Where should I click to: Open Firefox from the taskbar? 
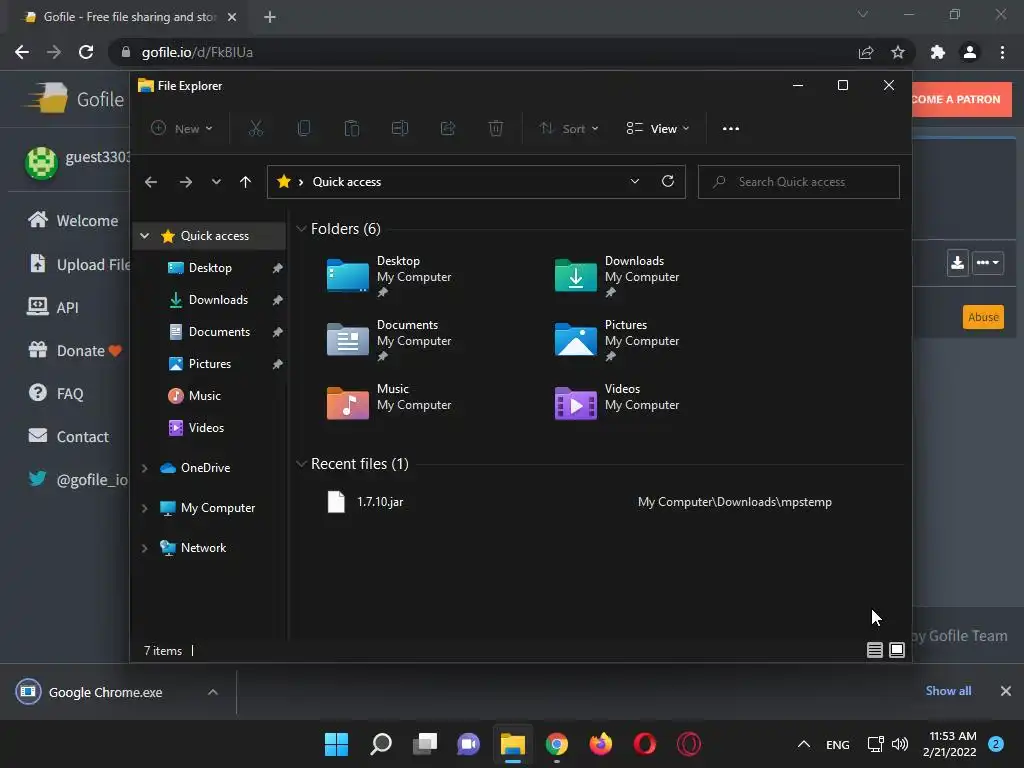point(601,744)
